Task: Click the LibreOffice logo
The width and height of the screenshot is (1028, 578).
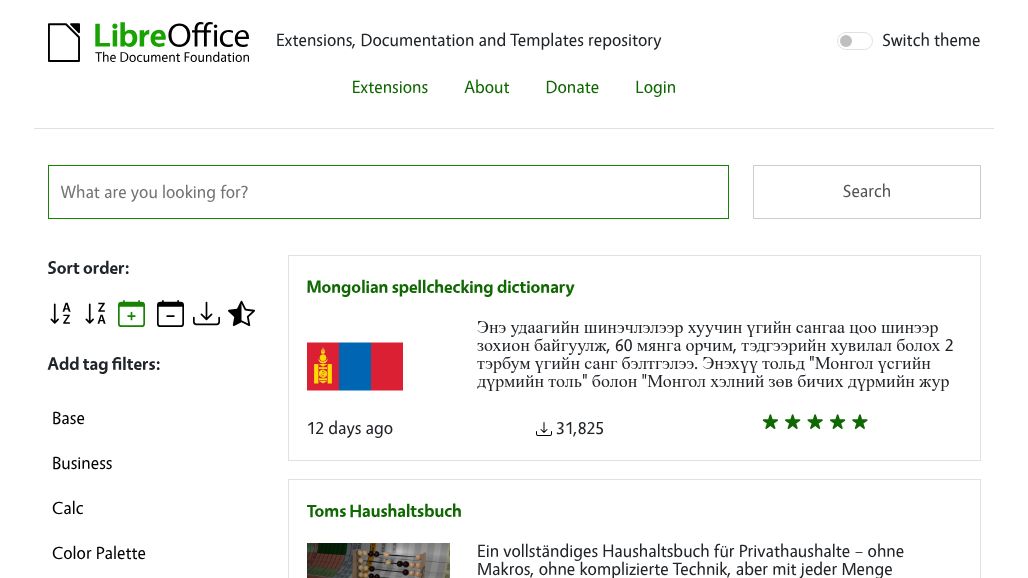Action: [x=149, y=43]
